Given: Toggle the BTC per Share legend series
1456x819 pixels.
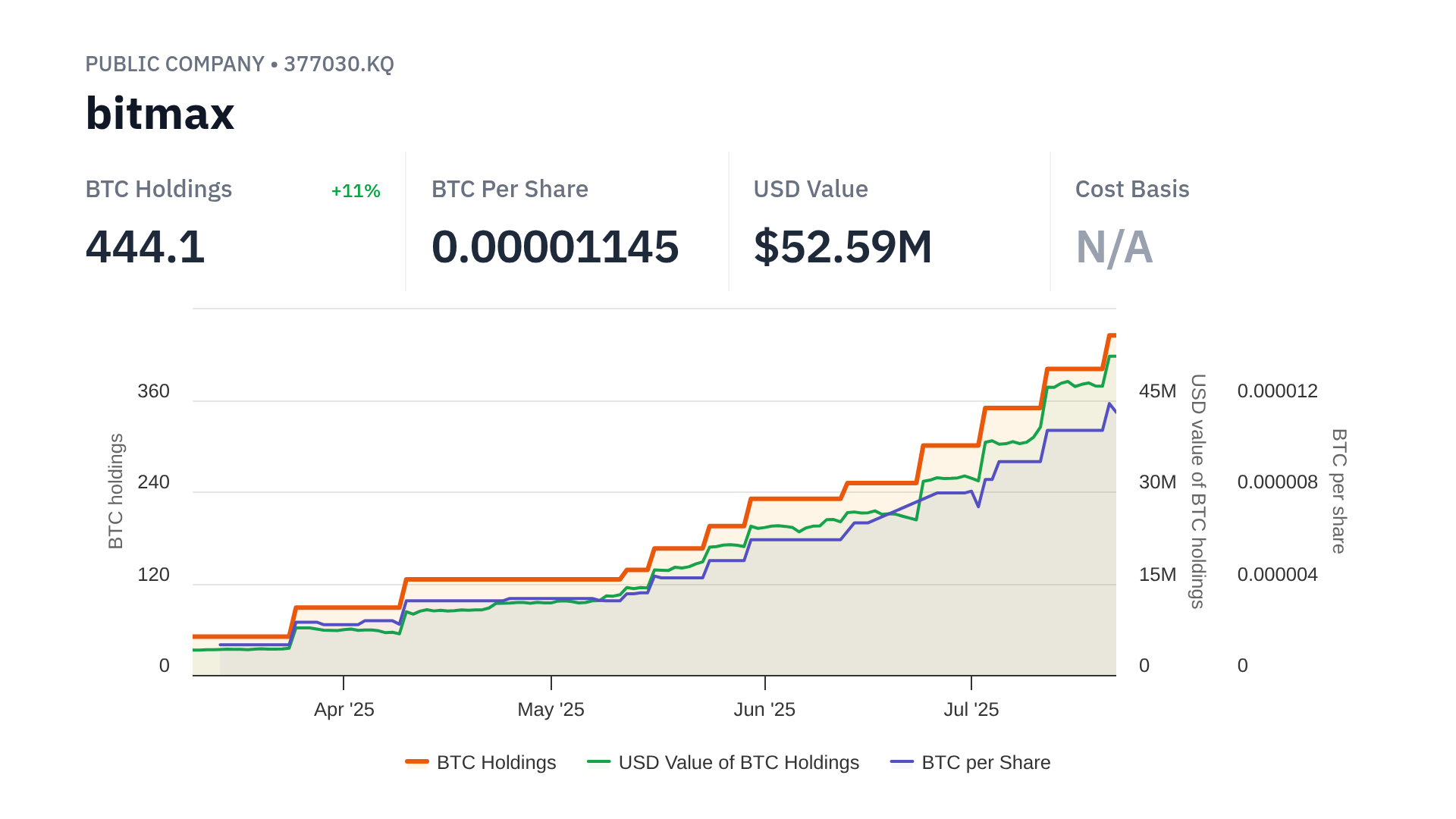Looking at the screenshot, I should coord(986,762).
